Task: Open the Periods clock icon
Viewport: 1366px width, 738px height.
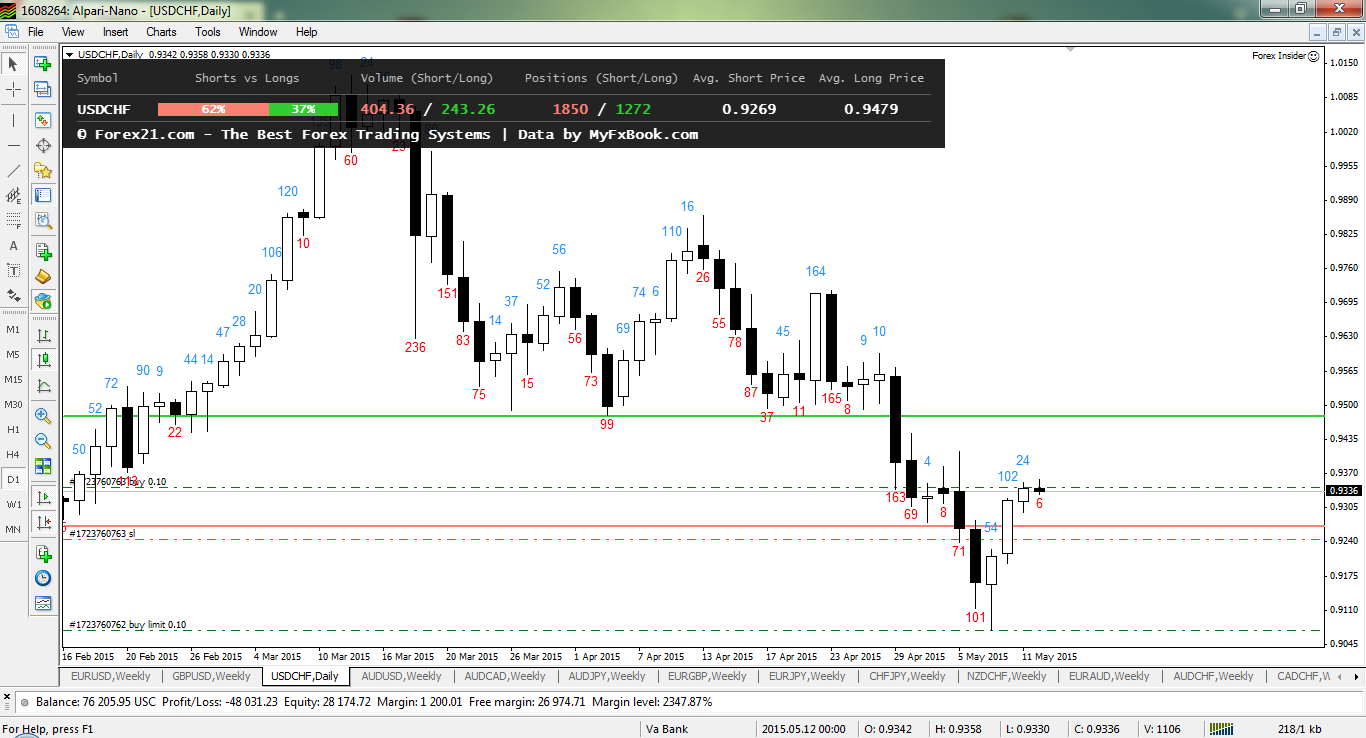Action: pyautogui.click(x=43, y=578)
